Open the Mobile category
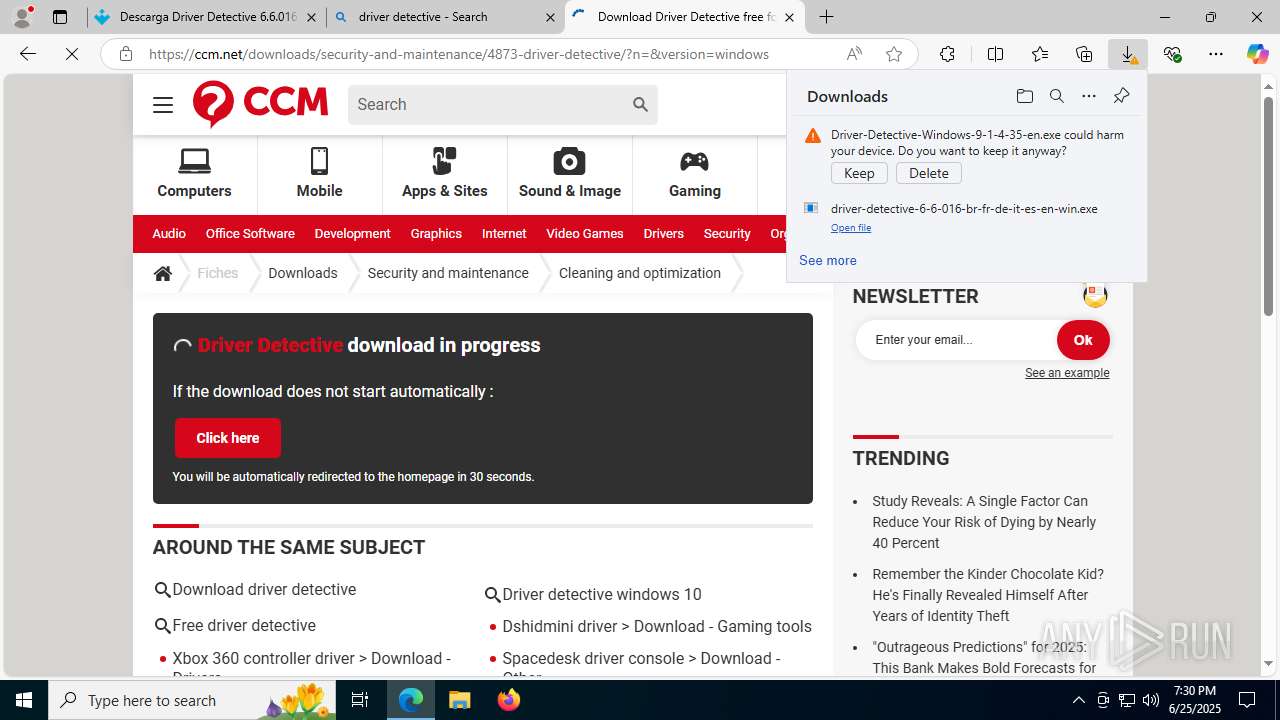Image resolution: width=1280 pixels, height=720 pixels. point(319,174)
